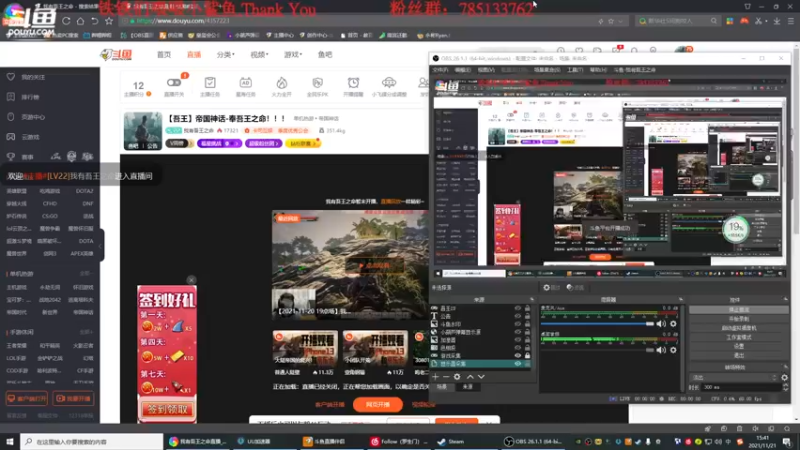Open 鱼吧 in the Douyu navigation
This screenshot has height=450, width=800.
click(325, 55)
